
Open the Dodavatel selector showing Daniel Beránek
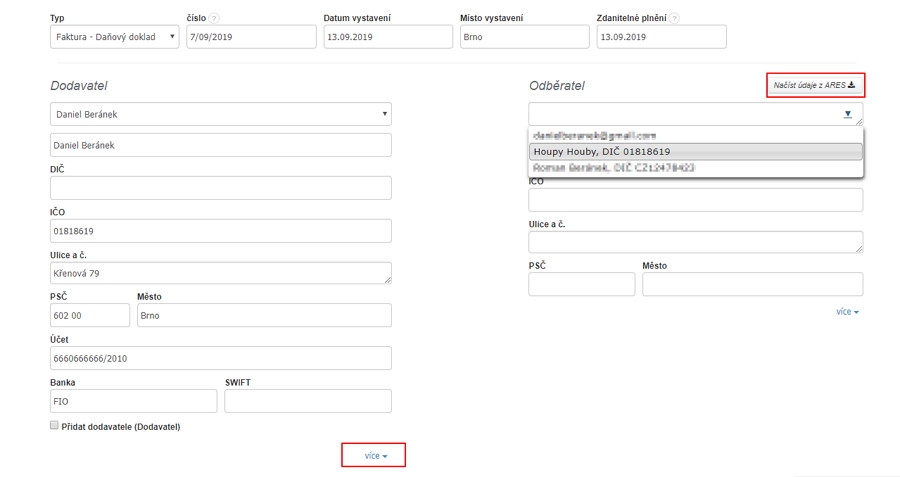[x=220, y=114]
